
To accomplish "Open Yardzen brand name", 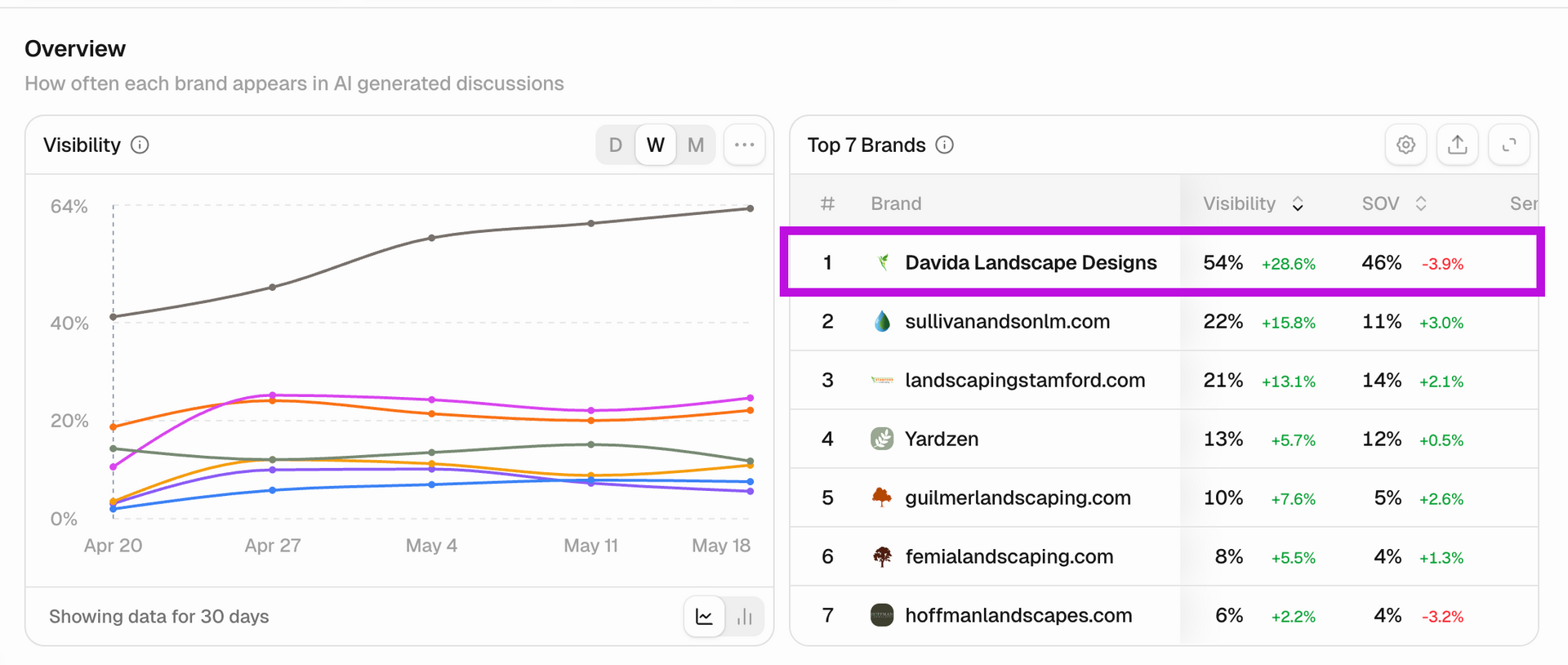I will tap(942, 439).
